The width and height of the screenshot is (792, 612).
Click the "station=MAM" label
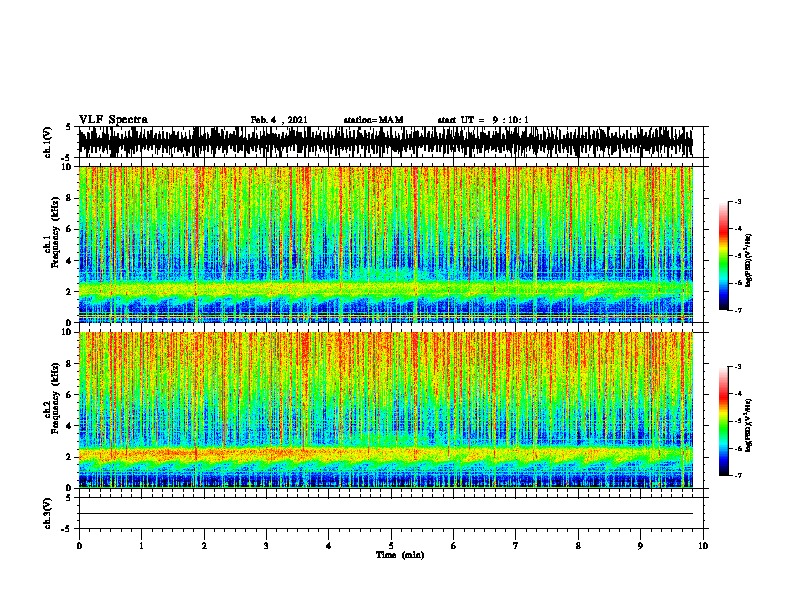[373, 120]
